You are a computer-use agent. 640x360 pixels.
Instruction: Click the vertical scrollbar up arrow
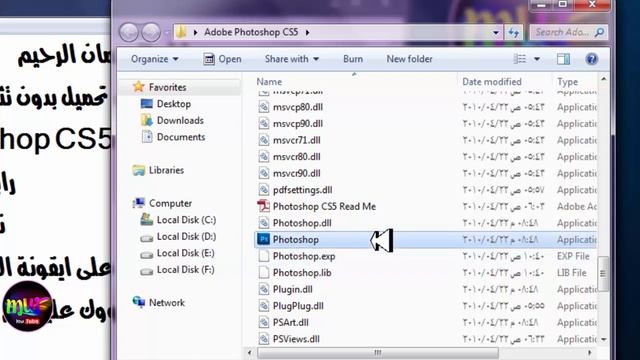pyautogui.click(x=604, y=79)
